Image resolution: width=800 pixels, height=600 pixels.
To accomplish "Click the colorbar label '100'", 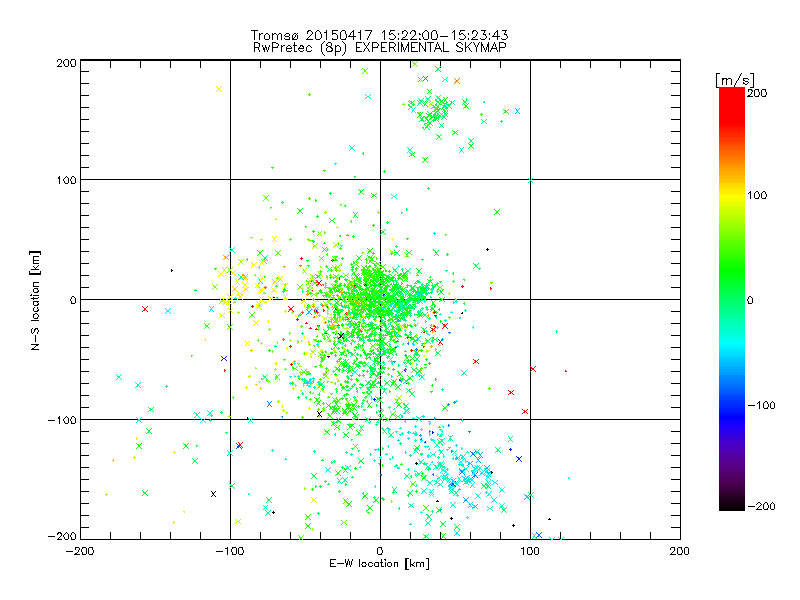I will [x=757, y=195].
